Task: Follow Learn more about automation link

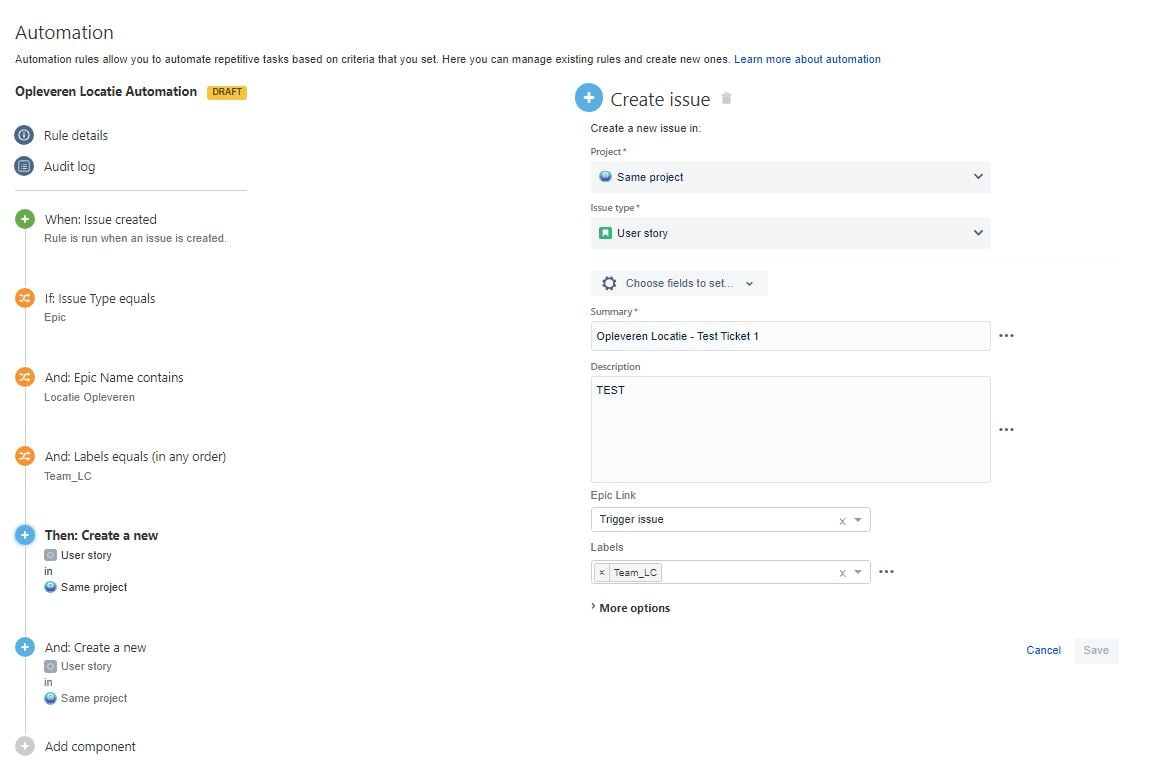Action: pyautogui.click(x=807, y=60)
